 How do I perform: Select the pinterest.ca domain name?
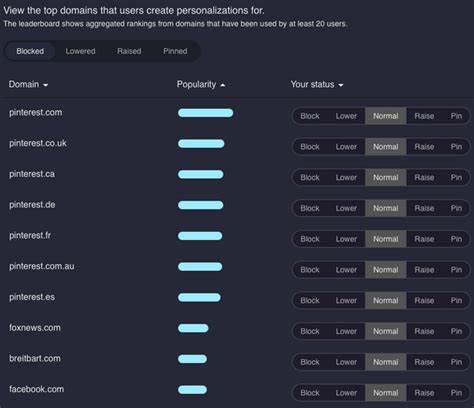pyautogui.click(x=32, y=174)
